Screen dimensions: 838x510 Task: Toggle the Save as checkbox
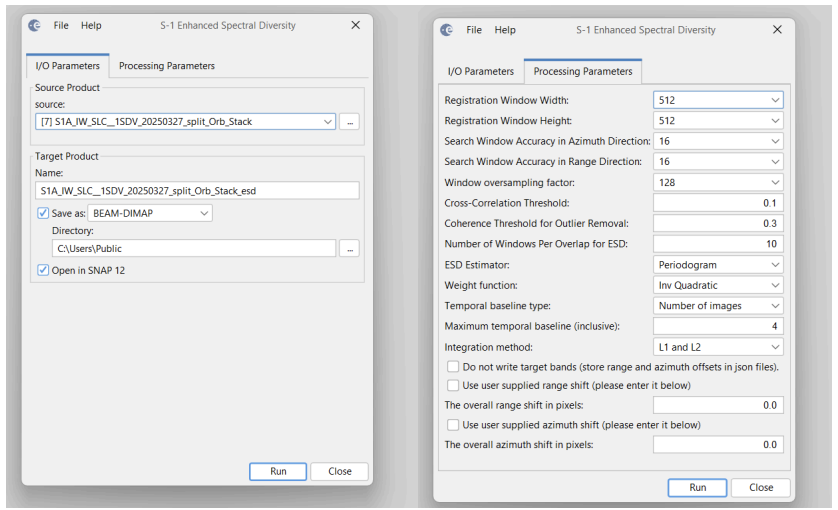click(43, 213)
